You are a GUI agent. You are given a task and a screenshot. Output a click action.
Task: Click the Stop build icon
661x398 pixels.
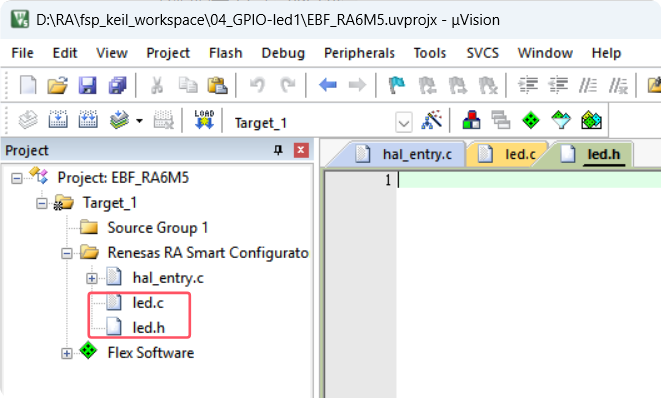point(163,120)
